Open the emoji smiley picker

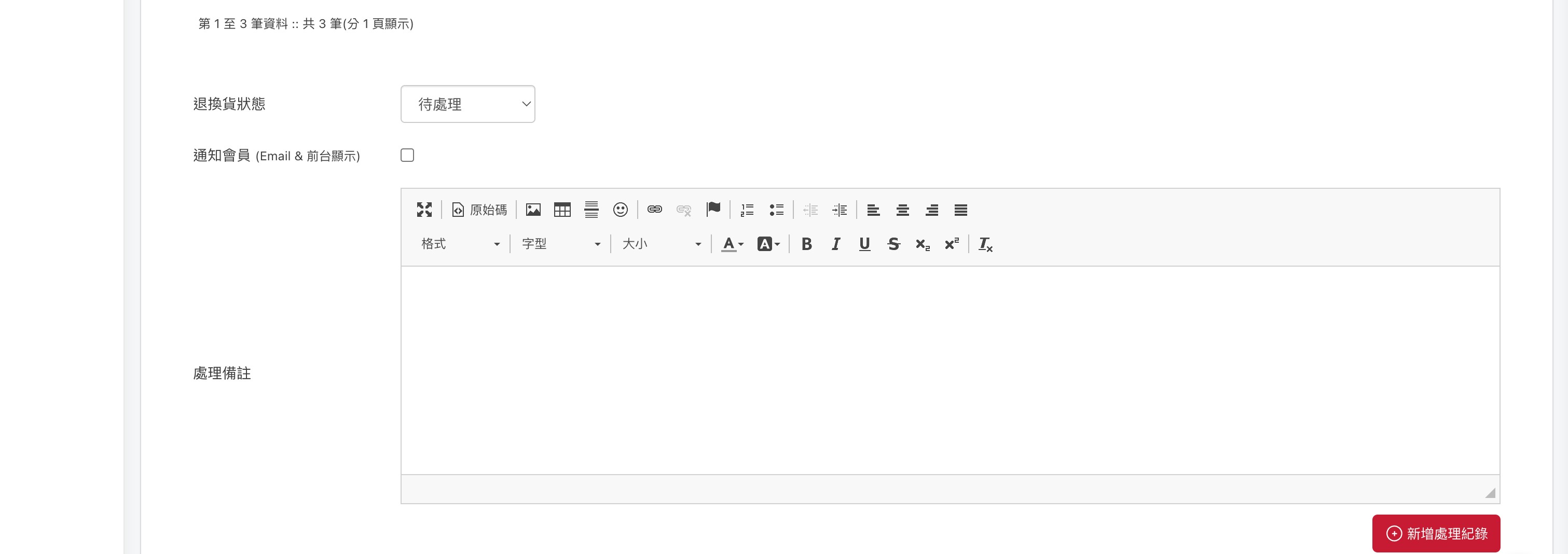620,210
